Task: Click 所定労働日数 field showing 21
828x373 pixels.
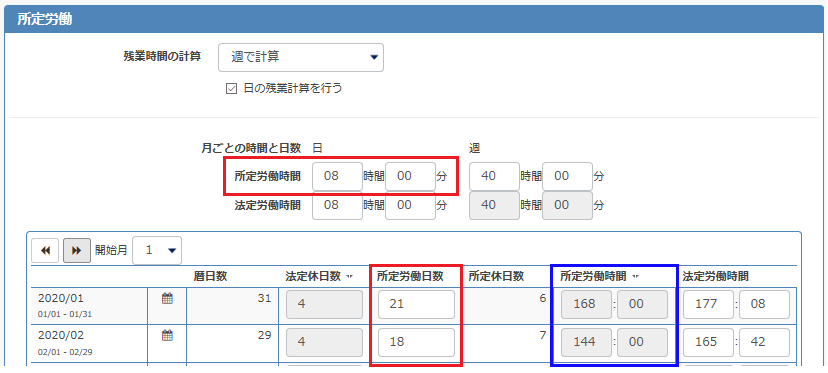Action: coord(416,304)
